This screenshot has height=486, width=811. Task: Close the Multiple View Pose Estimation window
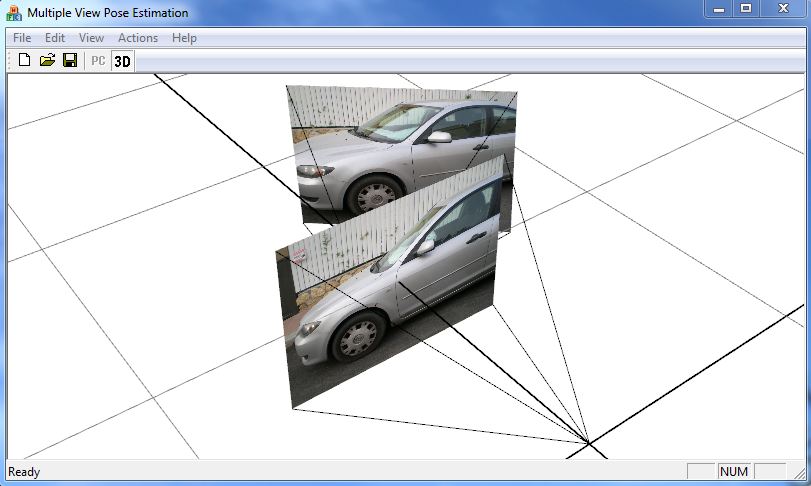click(783, 9)
